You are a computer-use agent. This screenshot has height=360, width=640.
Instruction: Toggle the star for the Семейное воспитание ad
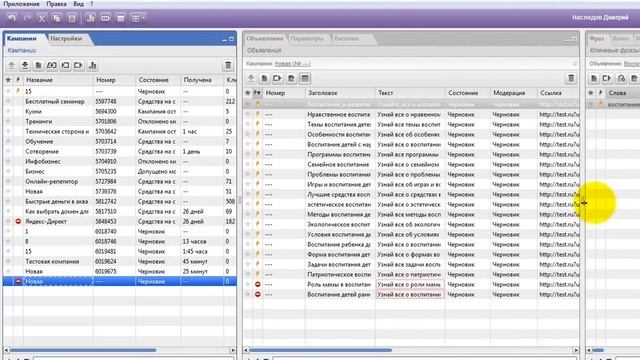(248, 164)
